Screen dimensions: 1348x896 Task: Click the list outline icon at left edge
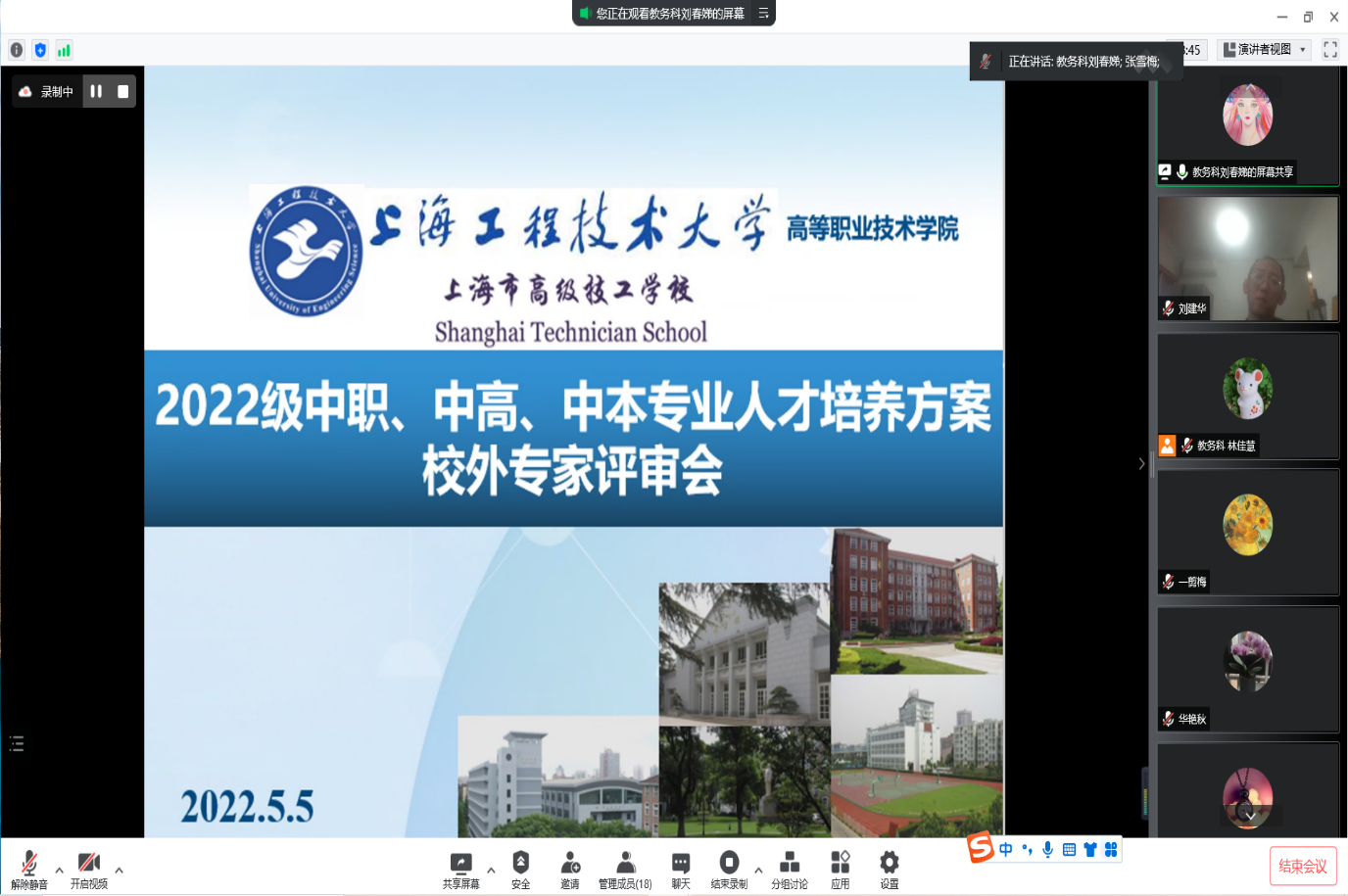(17, 743)
